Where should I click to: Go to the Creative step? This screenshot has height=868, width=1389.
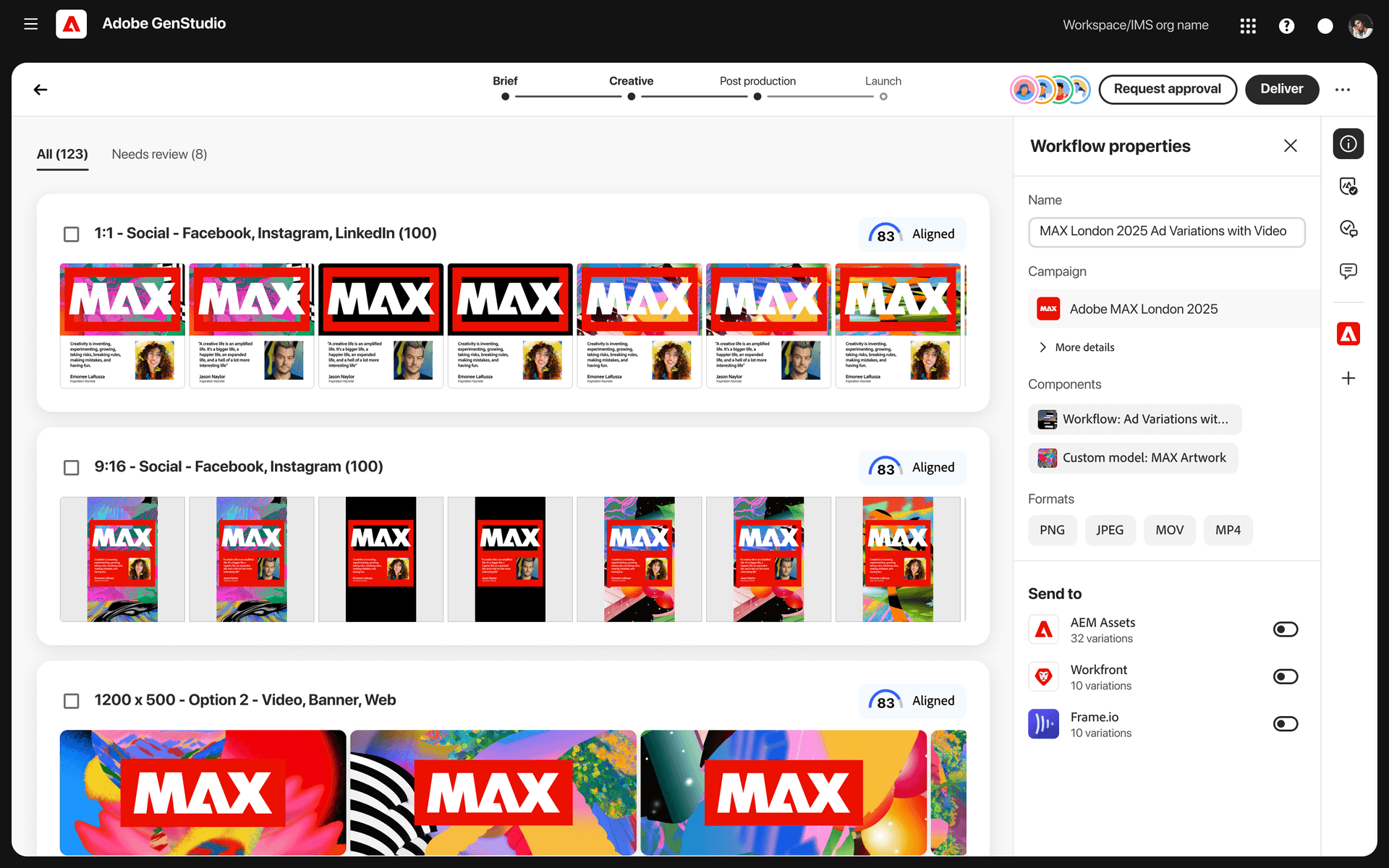tap(631, 81)
